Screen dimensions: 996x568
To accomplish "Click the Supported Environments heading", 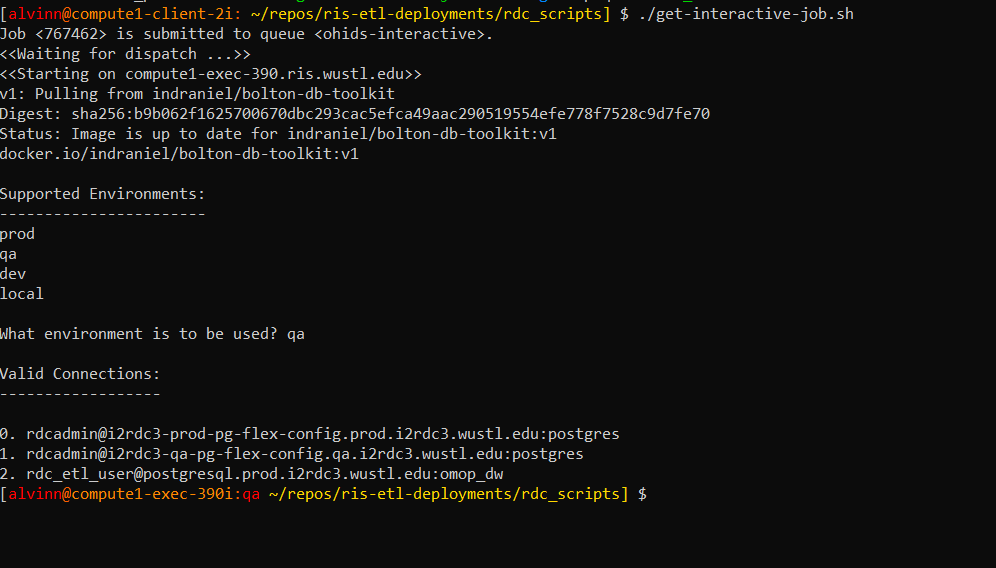I will tap(103, 194).
